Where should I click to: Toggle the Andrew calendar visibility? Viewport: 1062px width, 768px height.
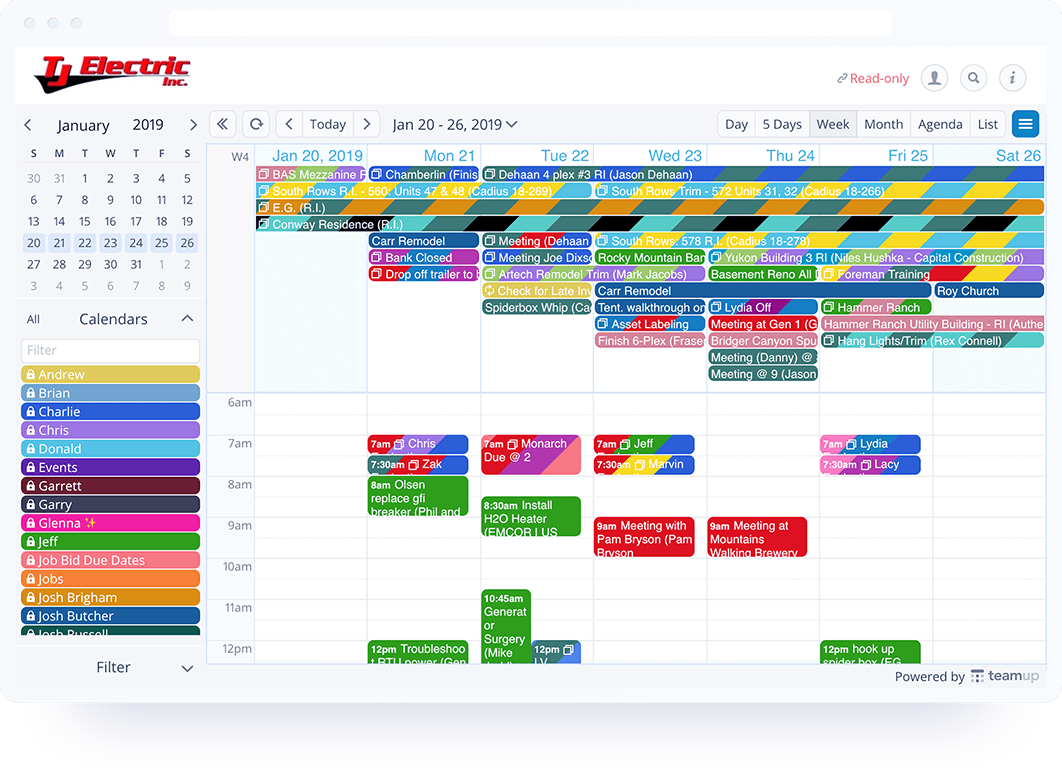pos(110,374)
